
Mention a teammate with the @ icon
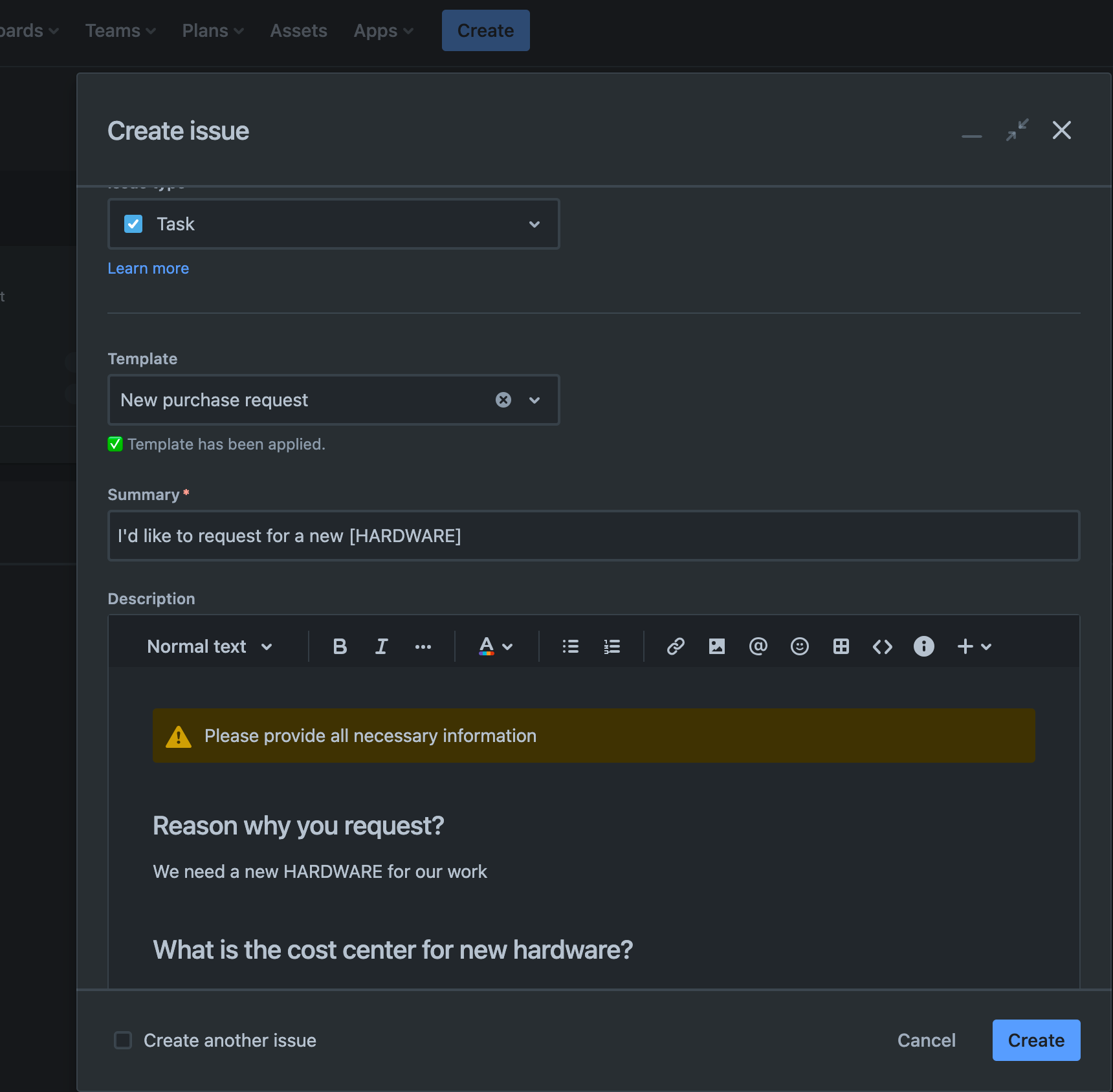(758, 646)
